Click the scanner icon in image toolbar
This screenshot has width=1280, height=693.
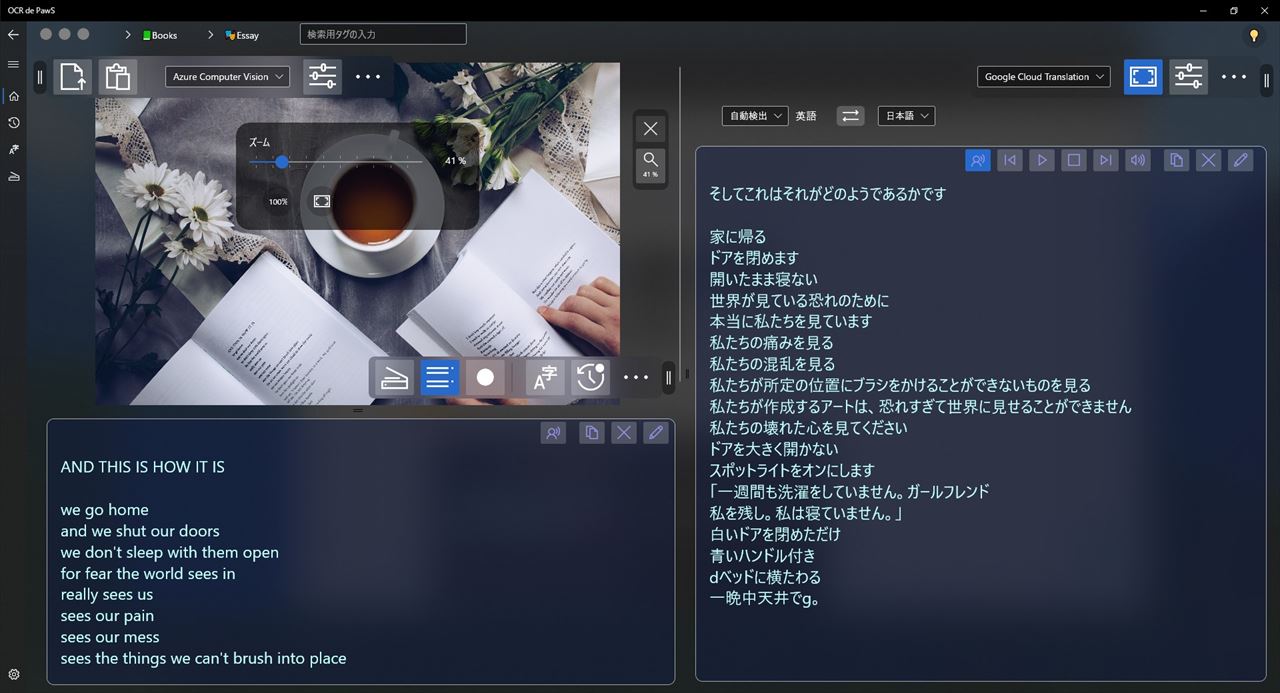tap(395, 377)
